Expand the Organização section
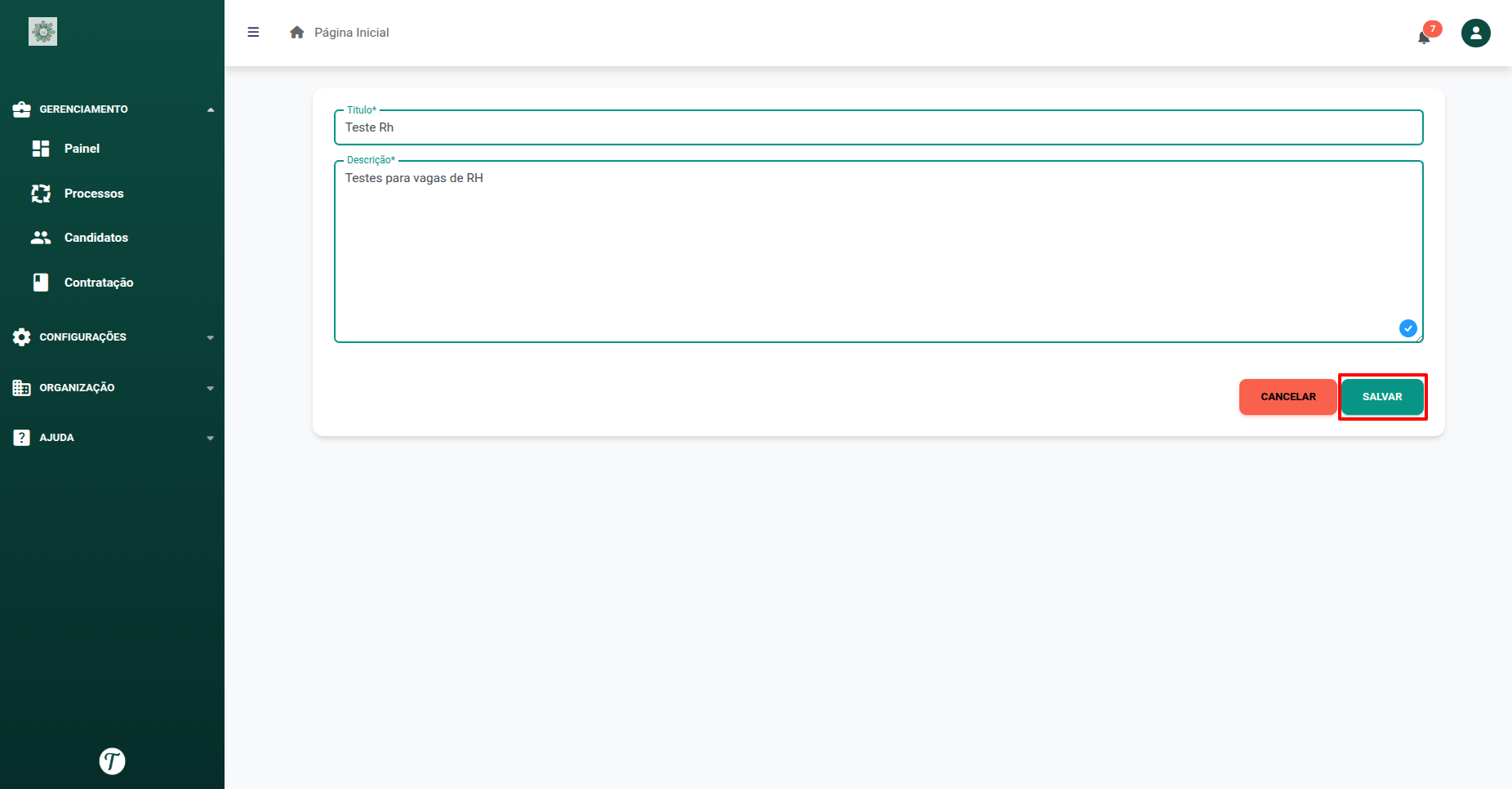This screenshot has width=1512, height=789. [x=211, y=388]
